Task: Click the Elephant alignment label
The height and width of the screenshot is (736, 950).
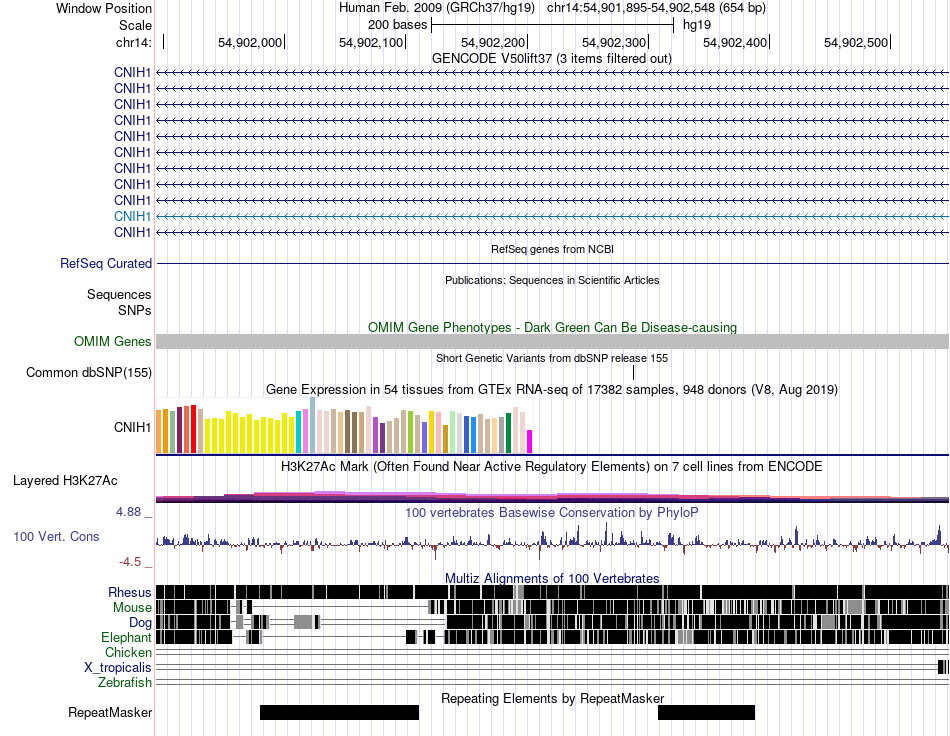Action: pyautogui.click(x=126, y=637)
